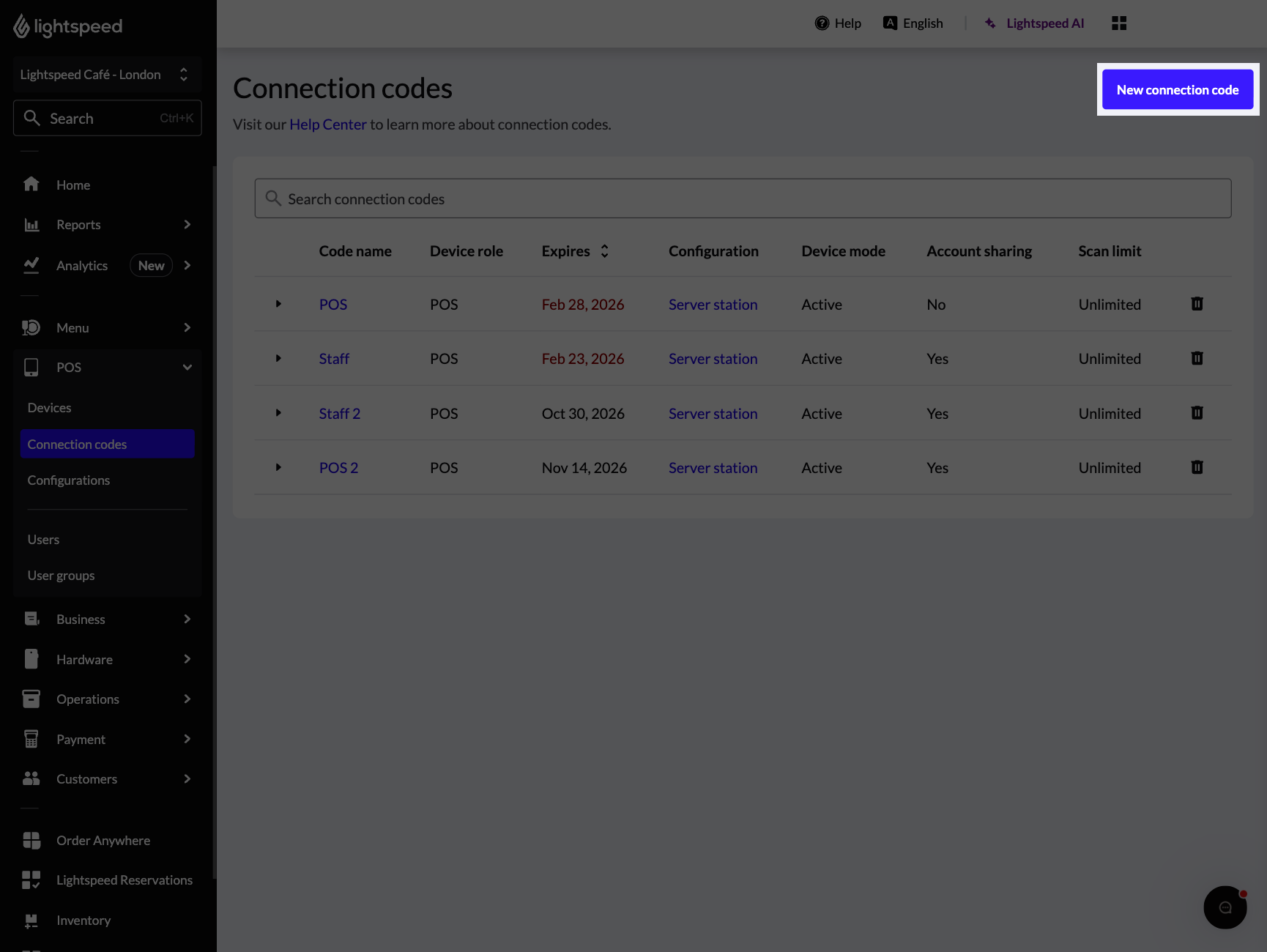Collapse the POS section in the sidebar
The height and width of the screenshot is (952, 1267).
tap(187, 367)
